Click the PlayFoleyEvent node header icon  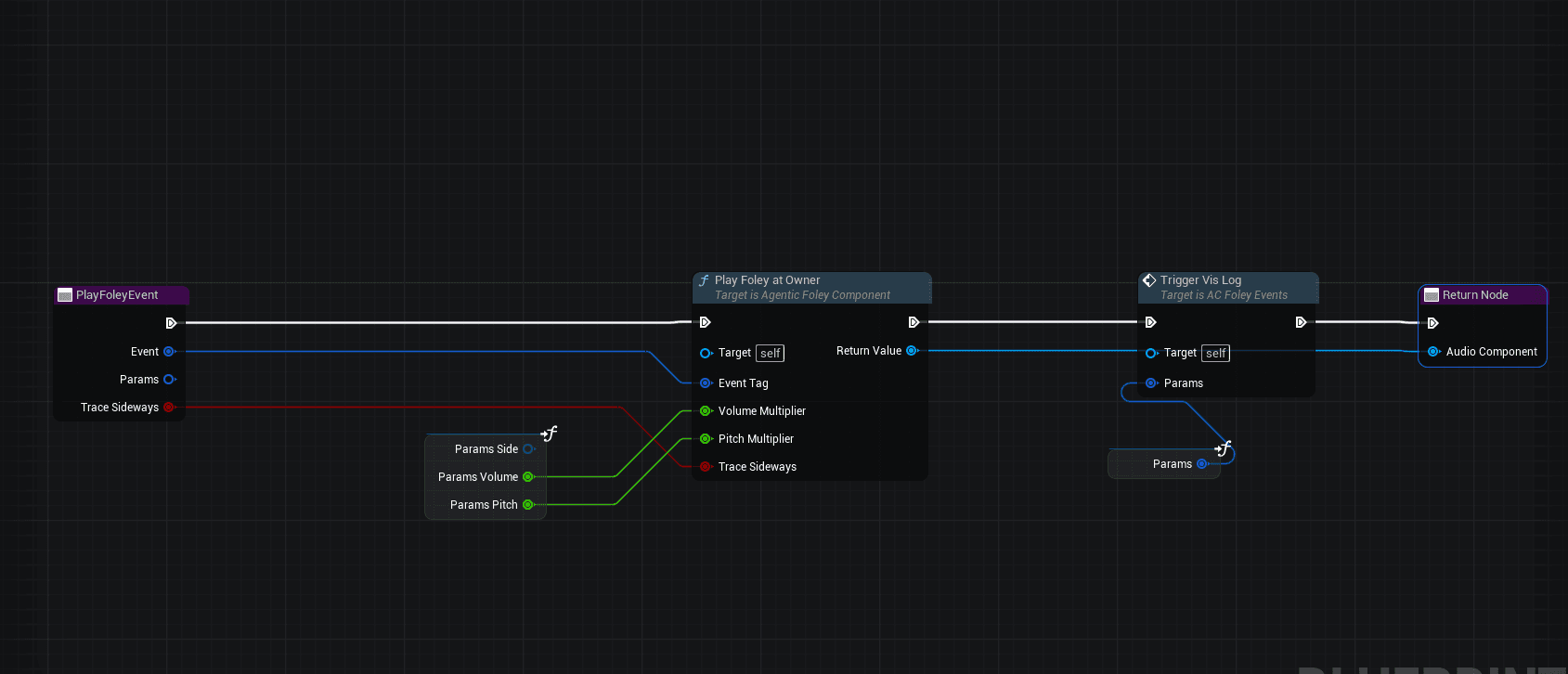click(65, 295)
